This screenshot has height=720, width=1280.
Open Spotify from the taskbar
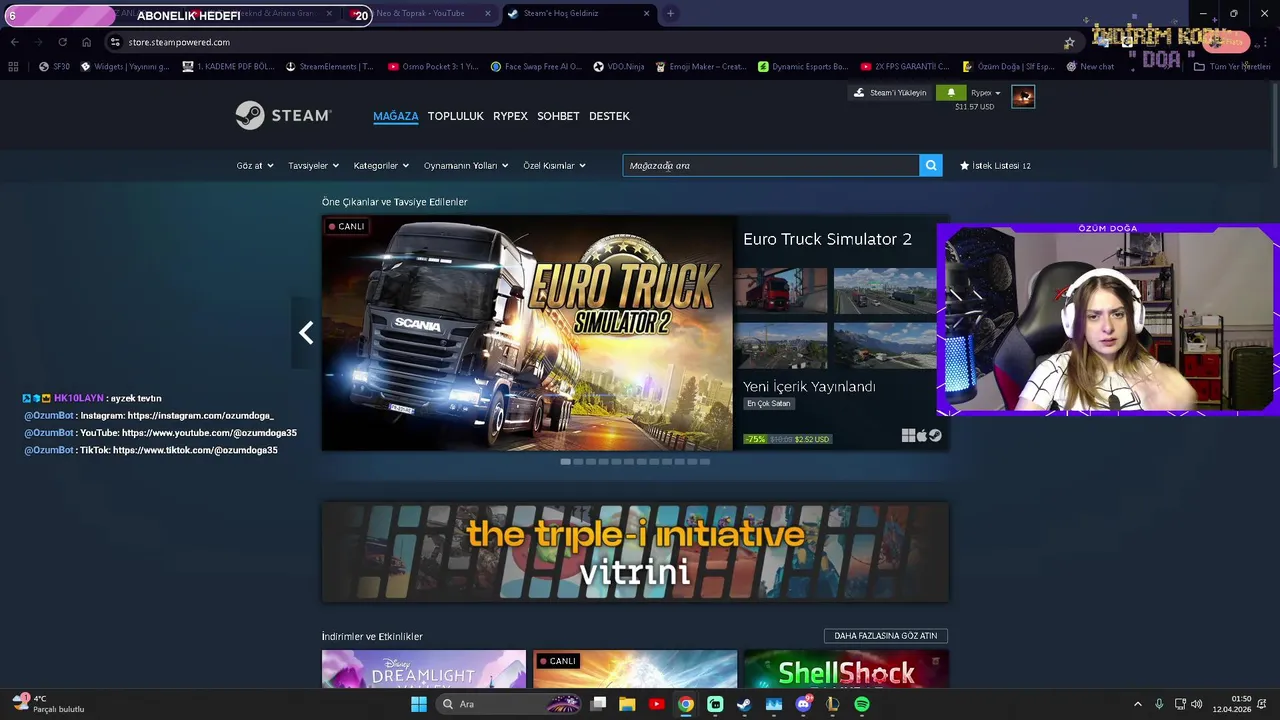click(x=862, y=704)
